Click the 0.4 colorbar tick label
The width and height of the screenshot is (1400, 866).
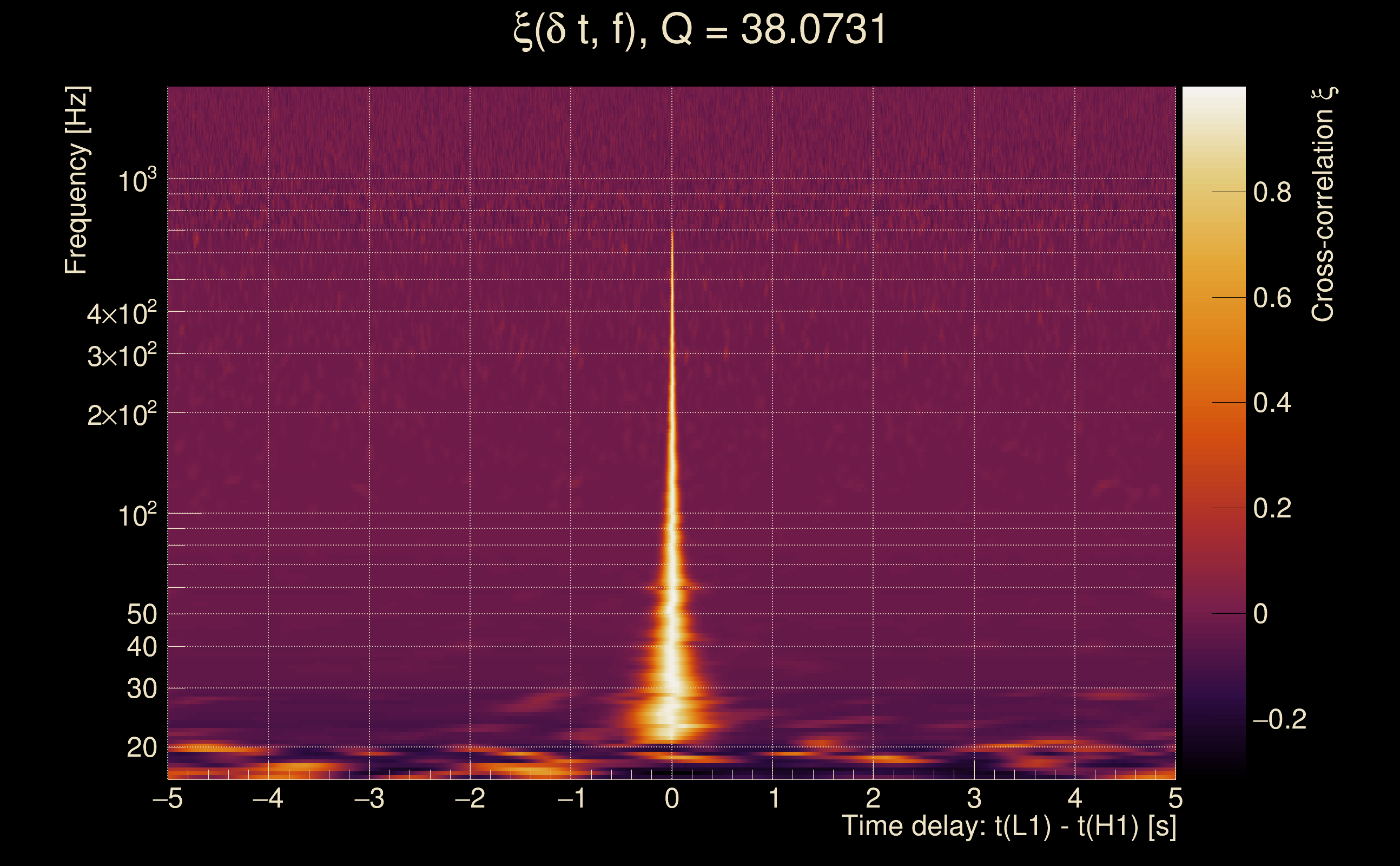pos(1272,403)
